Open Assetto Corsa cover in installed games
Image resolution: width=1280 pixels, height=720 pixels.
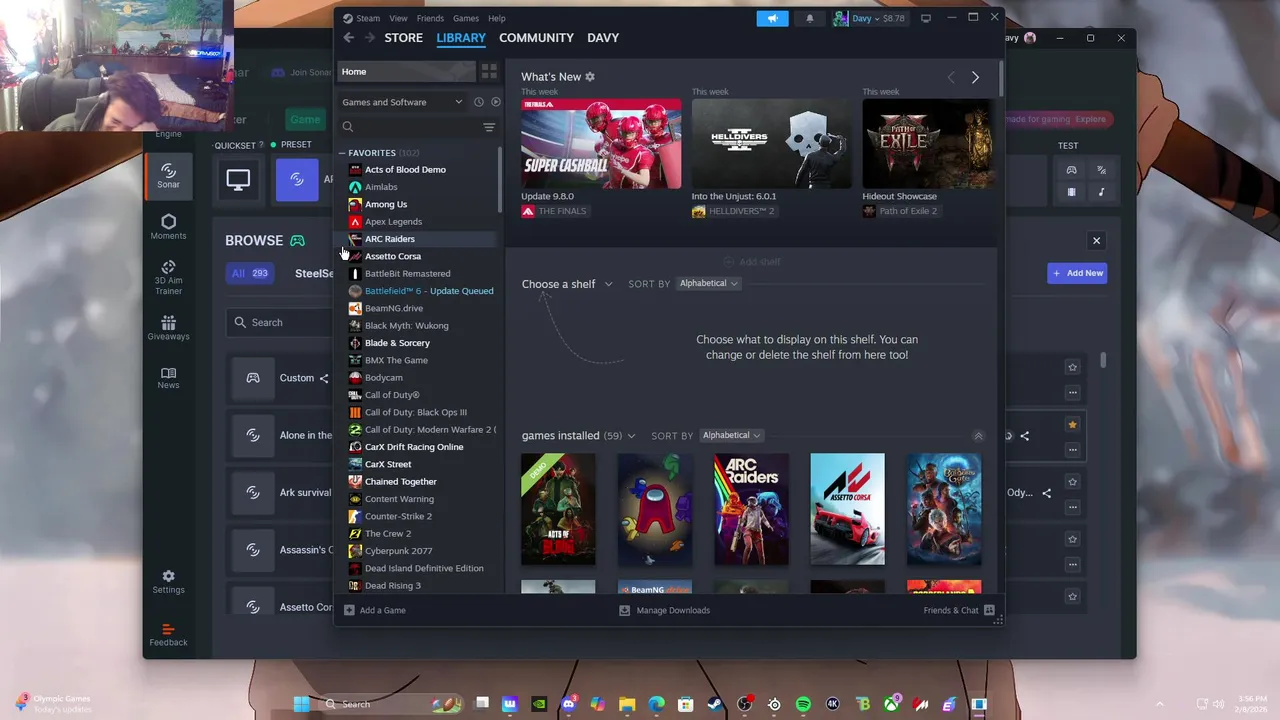click(x=847, y=509)
